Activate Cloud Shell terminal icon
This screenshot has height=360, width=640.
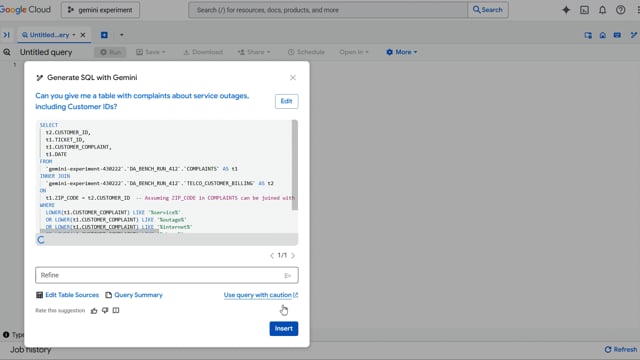click(x=584, y=10)
